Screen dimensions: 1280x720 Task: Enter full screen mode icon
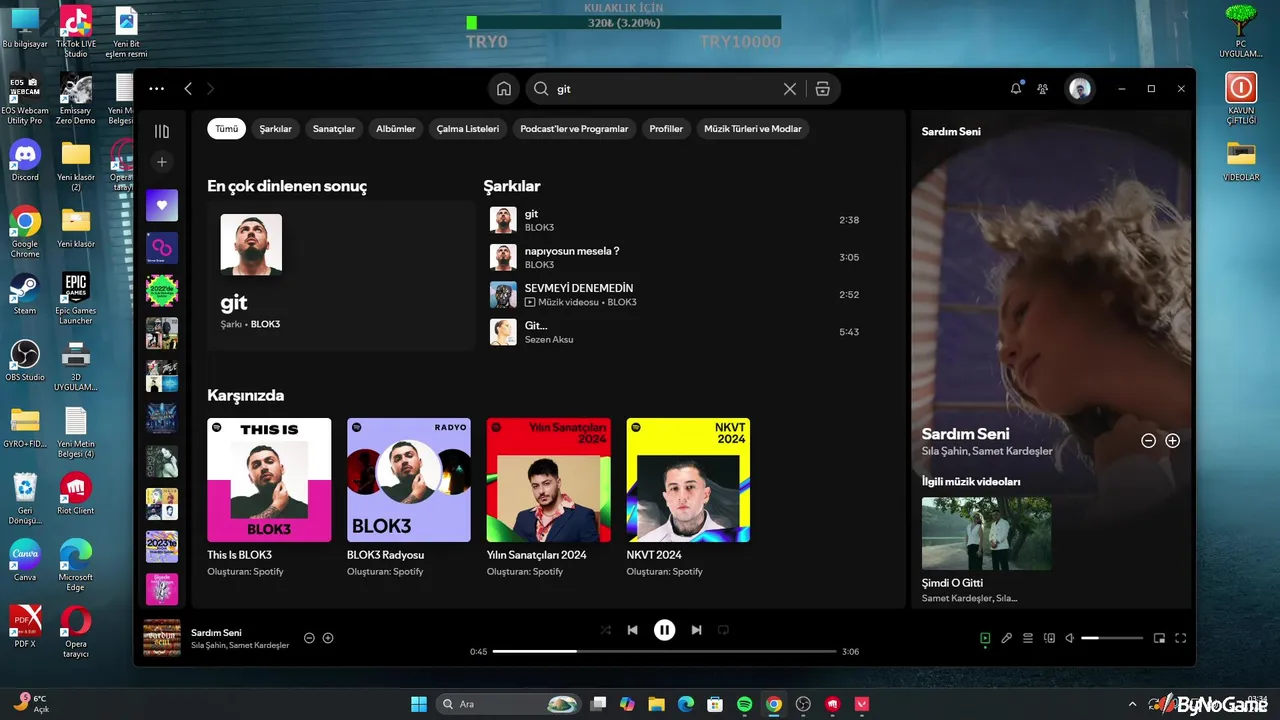(1180, 638)
